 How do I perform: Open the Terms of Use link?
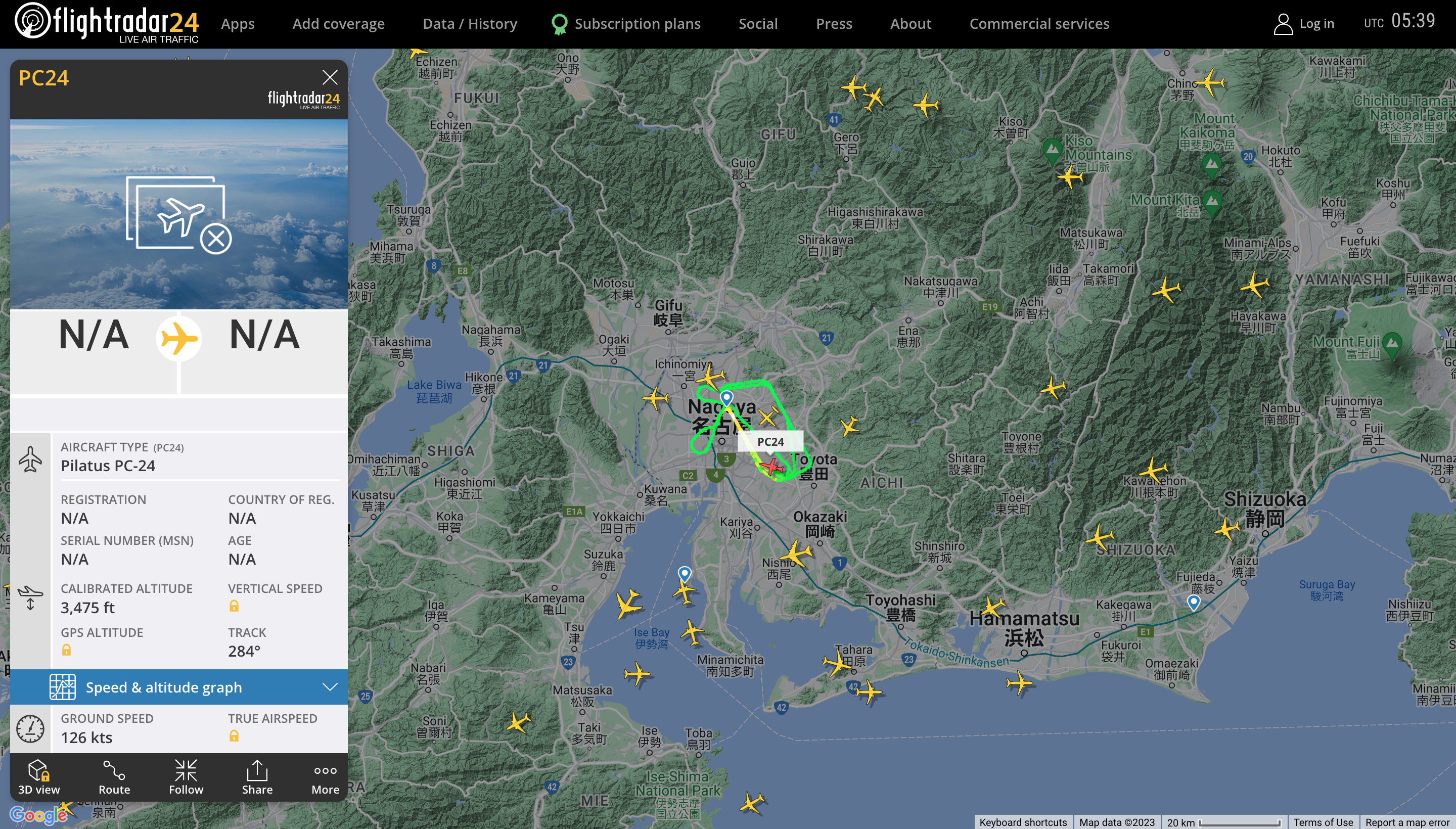point(1323,822)
